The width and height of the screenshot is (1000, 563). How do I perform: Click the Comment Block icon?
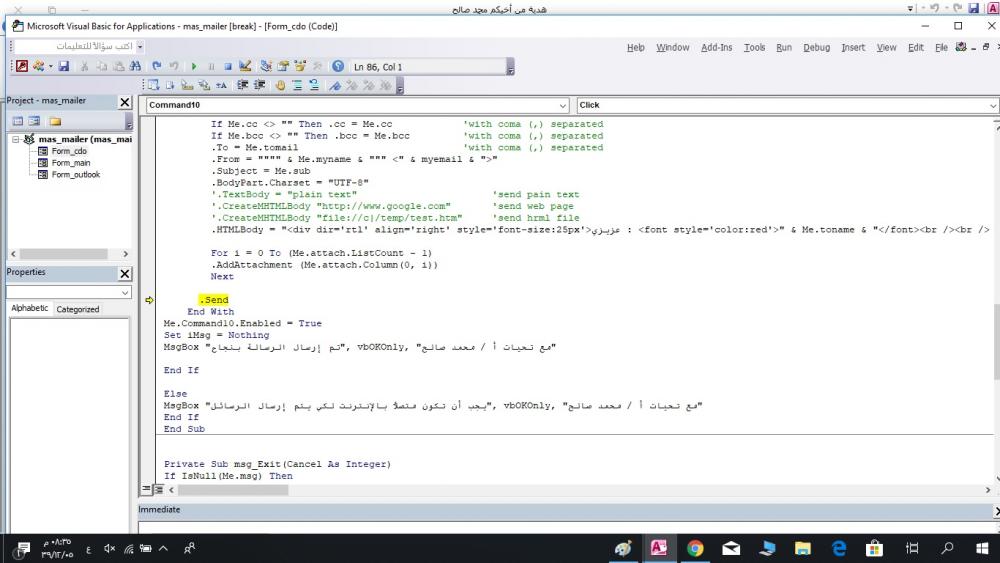[297, 85]
